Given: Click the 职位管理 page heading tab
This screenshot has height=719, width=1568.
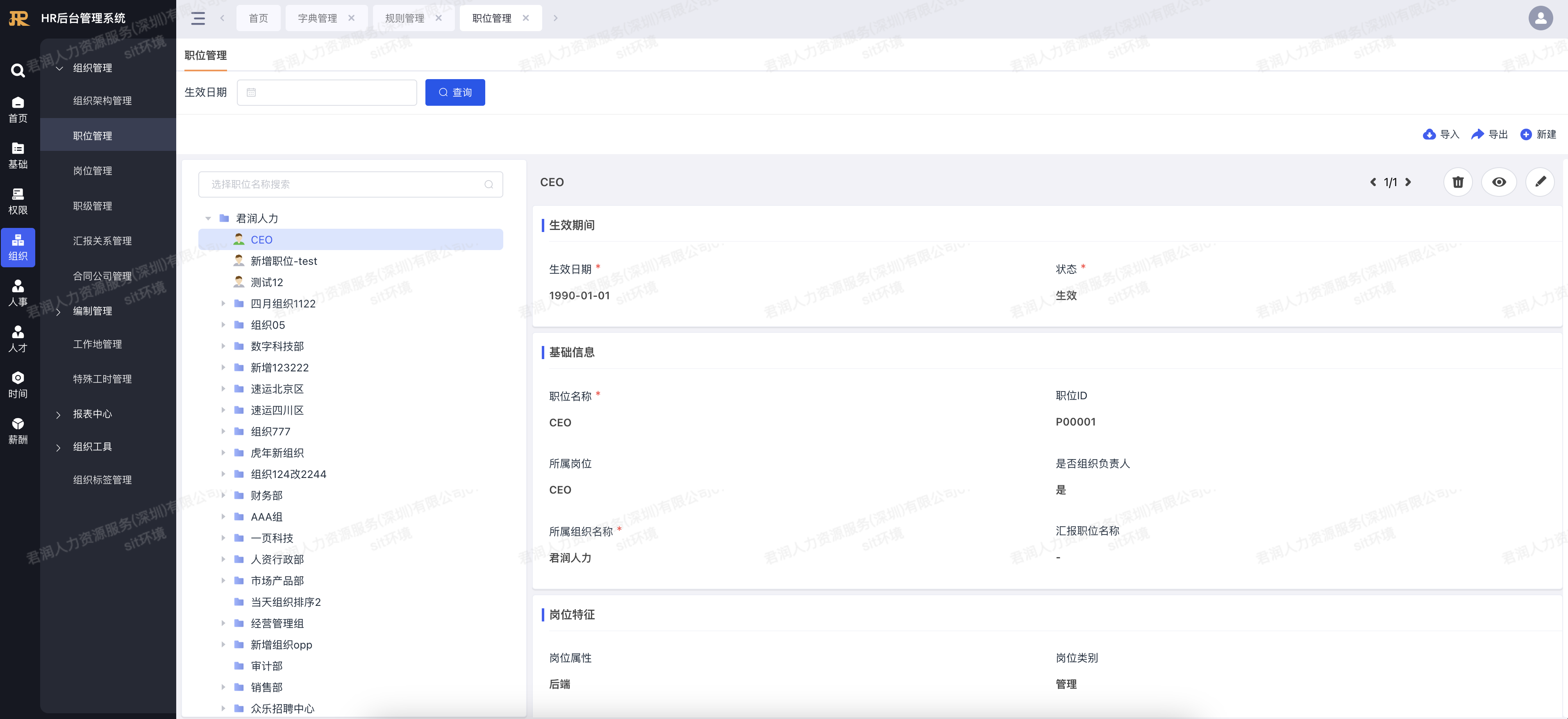Looking at the screenshot, I should pyautogui.click(x=206, y=55).
